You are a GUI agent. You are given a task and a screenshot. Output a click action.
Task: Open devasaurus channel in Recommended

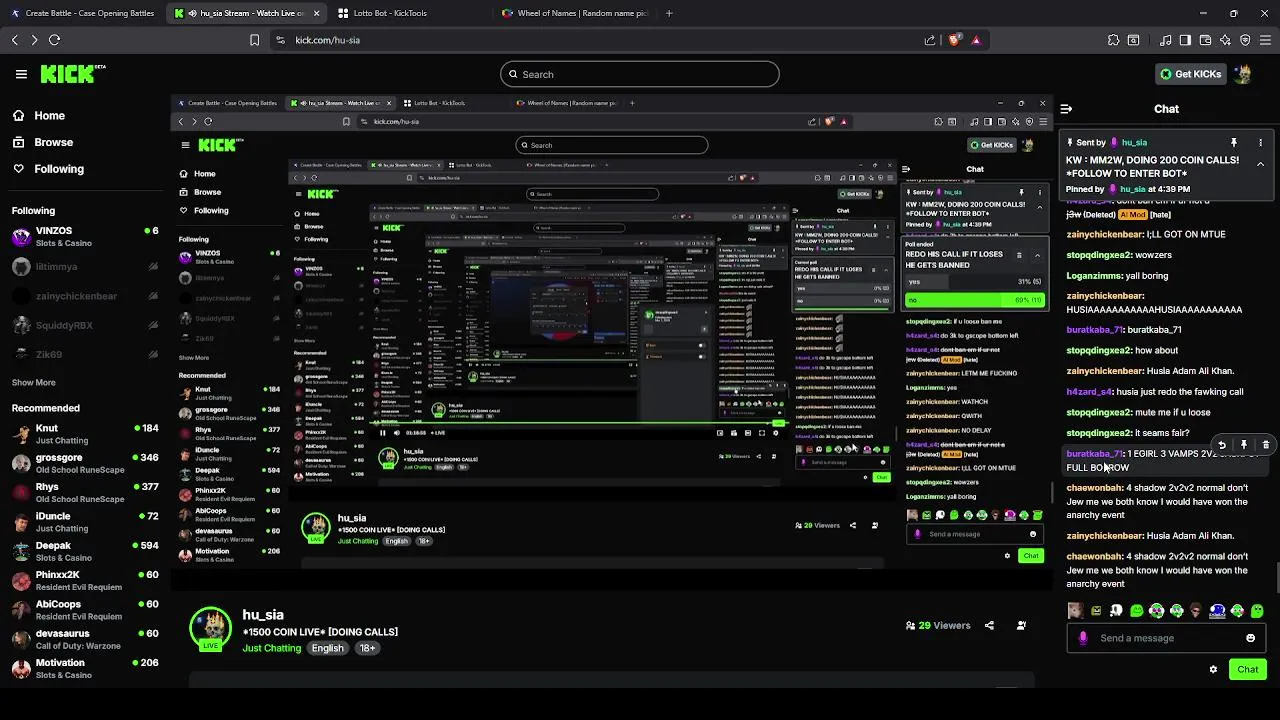click(85, 639)
